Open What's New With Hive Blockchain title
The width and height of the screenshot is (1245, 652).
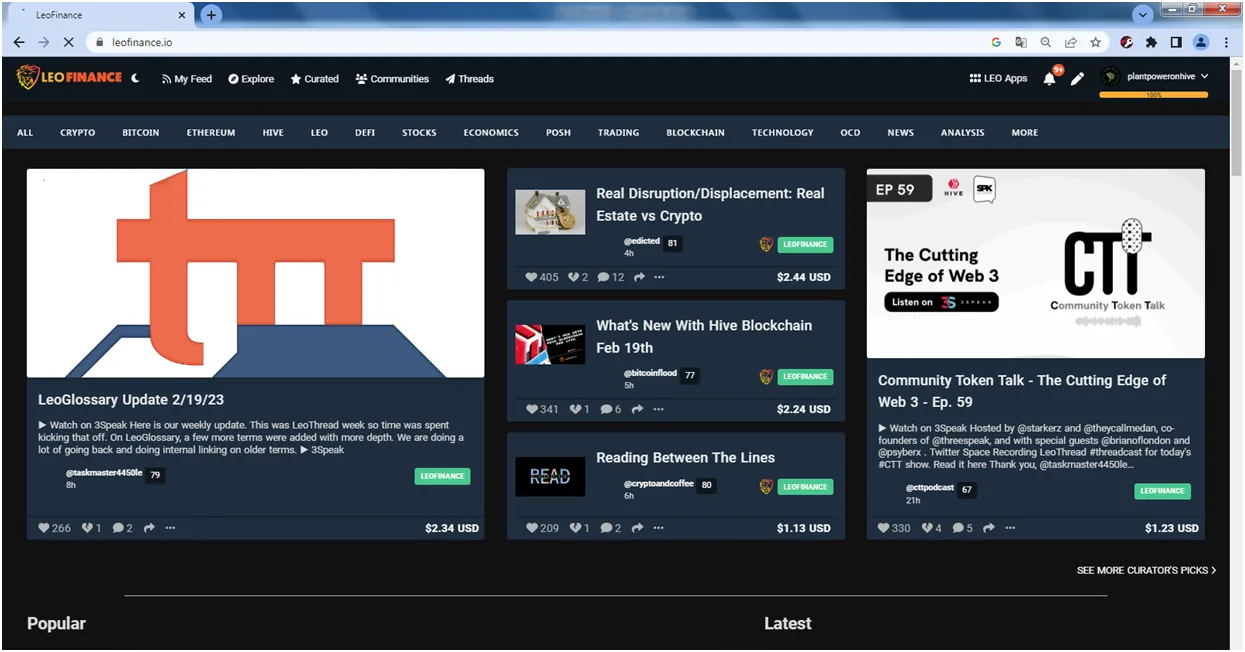point(704,336)
